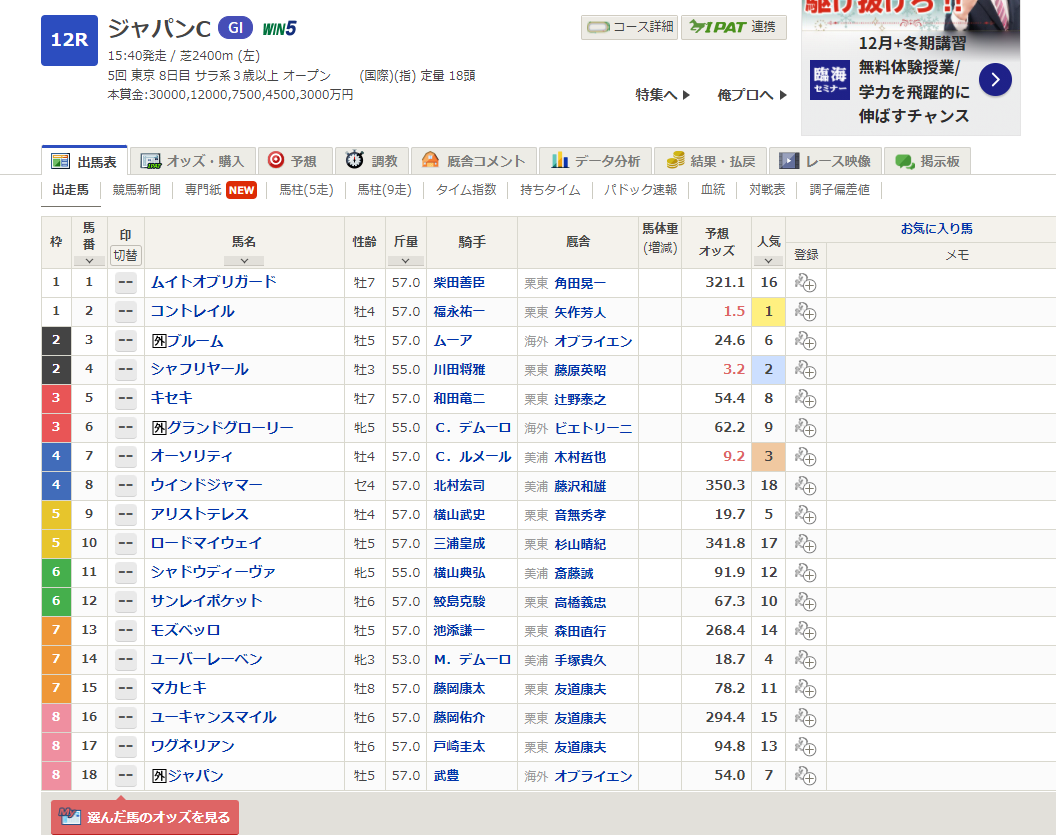Click the IPAT連携 button
Screen dimensions: 1056x835
point(734,27)
